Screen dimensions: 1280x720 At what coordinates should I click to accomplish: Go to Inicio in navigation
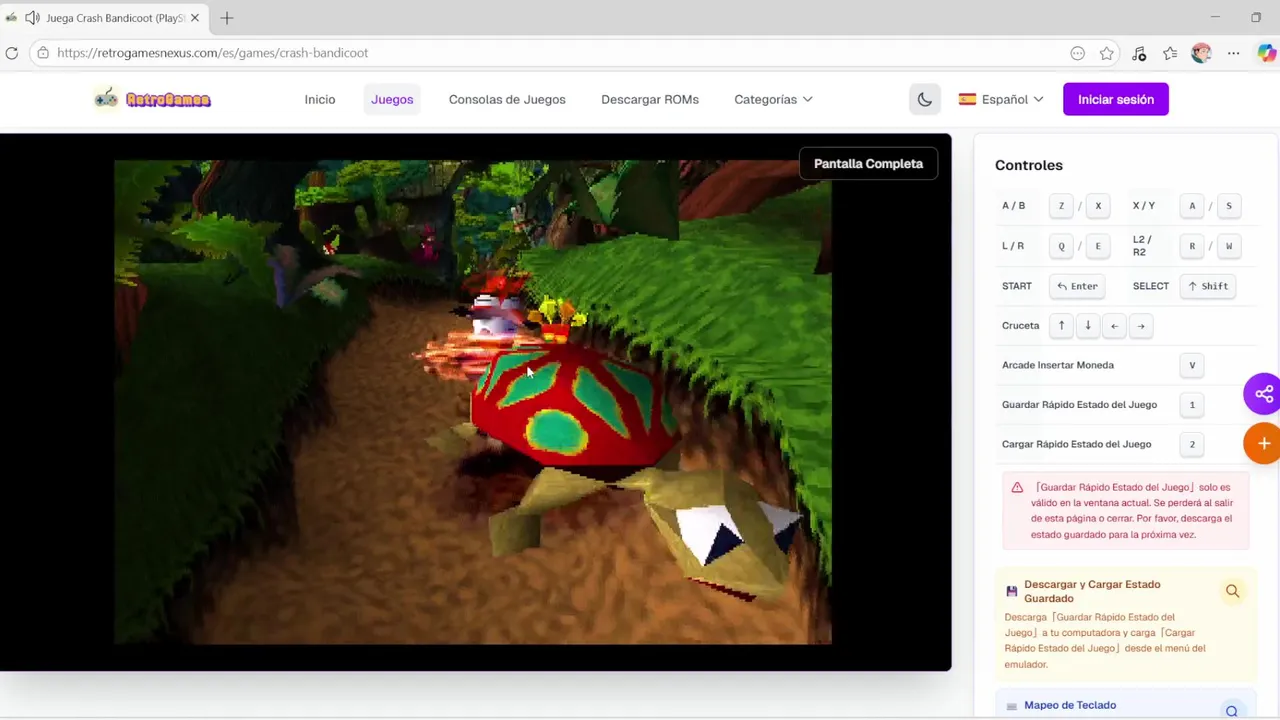pyautogui.click(x=320, y=99)
